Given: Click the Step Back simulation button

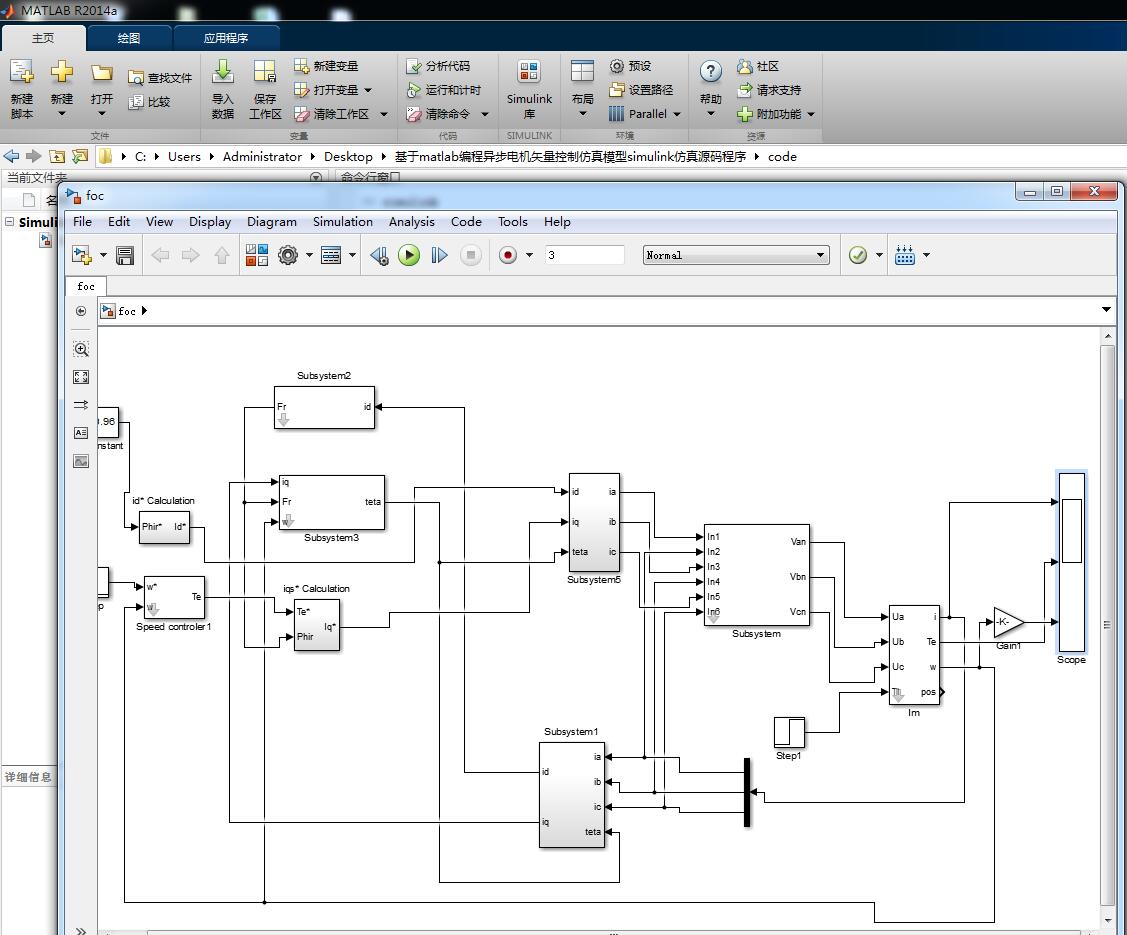Looking at the screenshot, I should tap(379, 255).
